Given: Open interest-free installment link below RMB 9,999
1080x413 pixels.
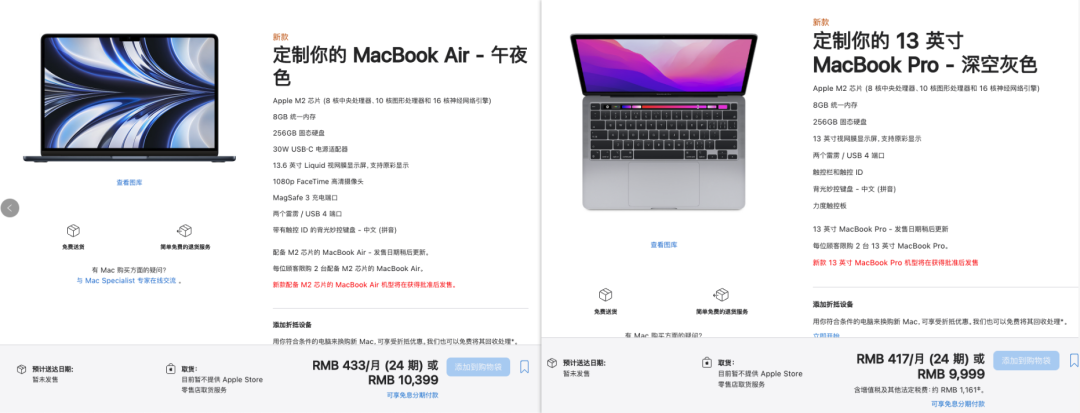Looking at the screenshot, I should pyautogui.click(x=959, y=404).
